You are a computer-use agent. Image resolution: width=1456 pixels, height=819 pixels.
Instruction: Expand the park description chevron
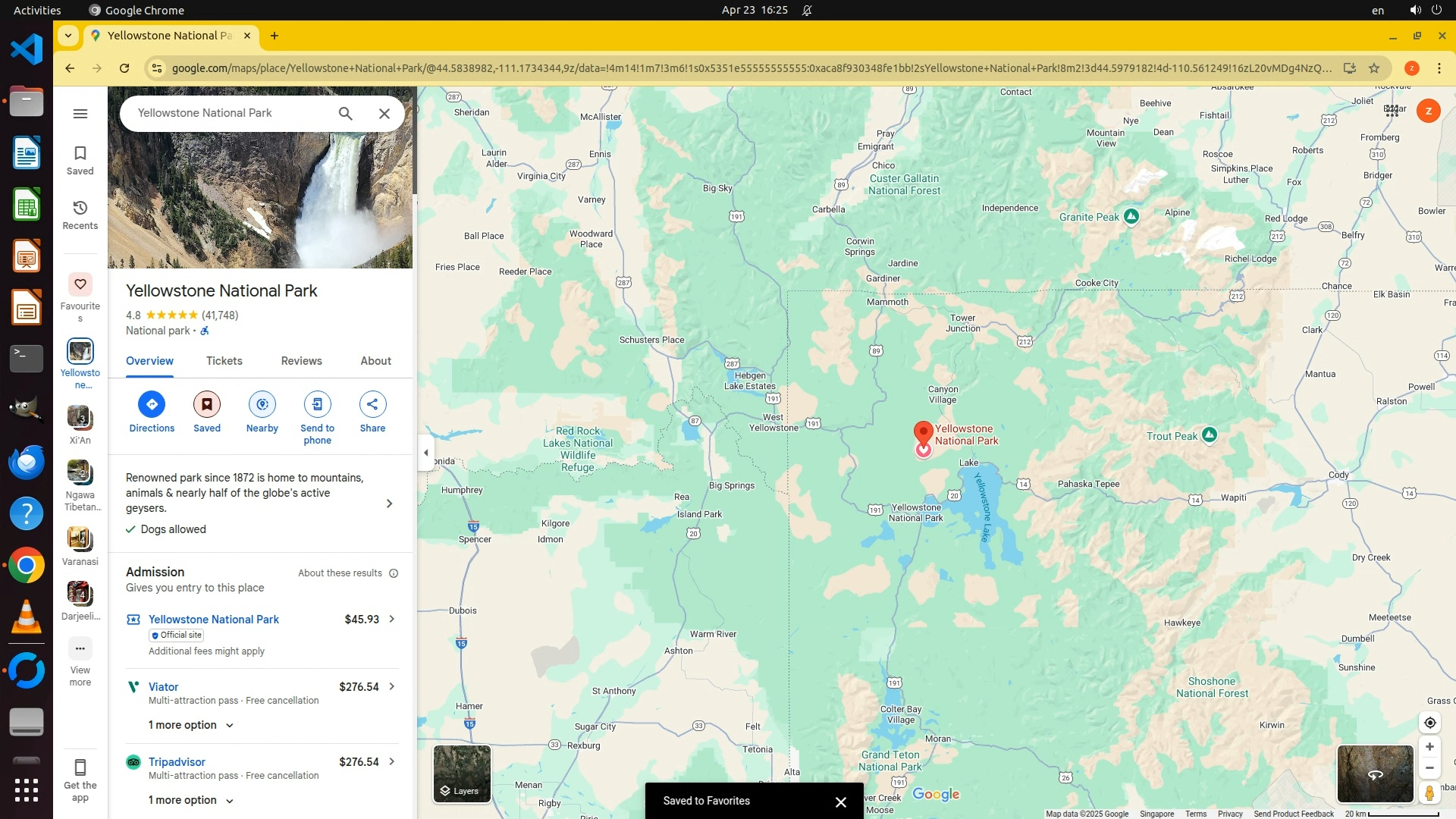[389, 504]
